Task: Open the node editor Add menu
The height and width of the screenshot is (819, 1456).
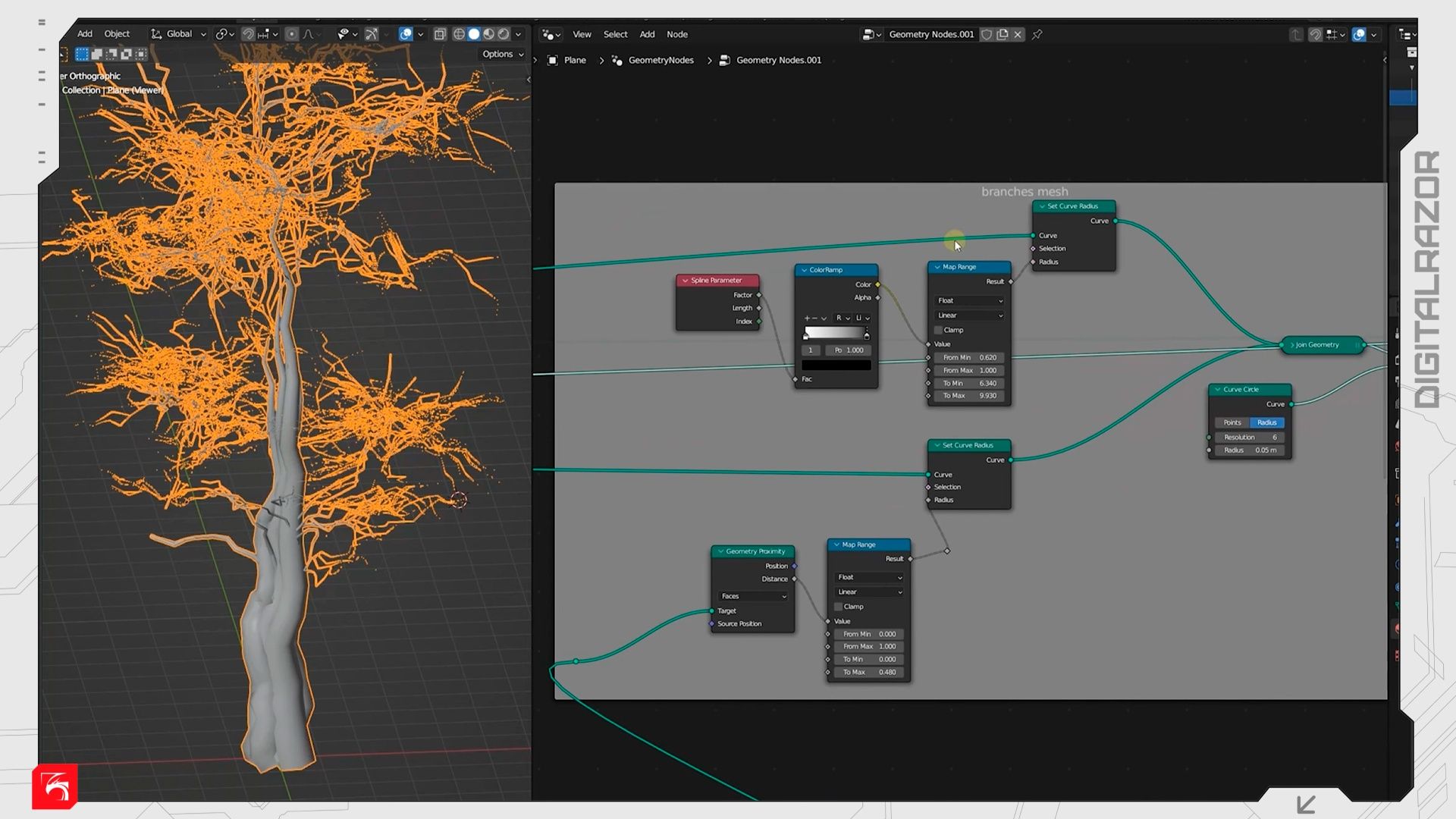Action: point(647,34)
